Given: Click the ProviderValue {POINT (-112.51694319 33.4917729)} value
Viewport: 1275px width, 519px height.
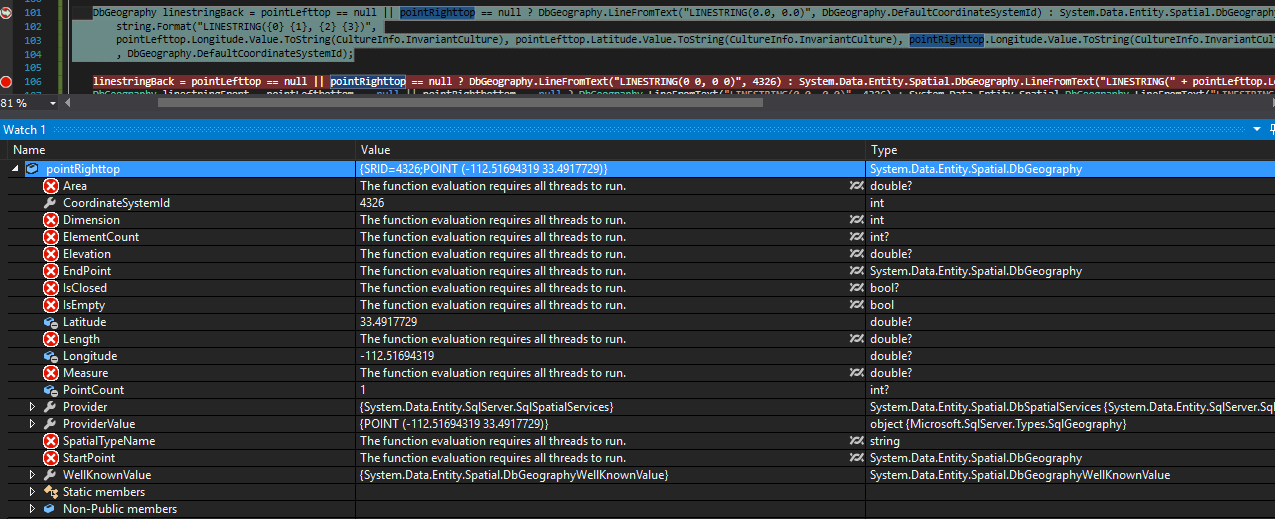Looking at the screenshot, I should click(x=454, y=424).
